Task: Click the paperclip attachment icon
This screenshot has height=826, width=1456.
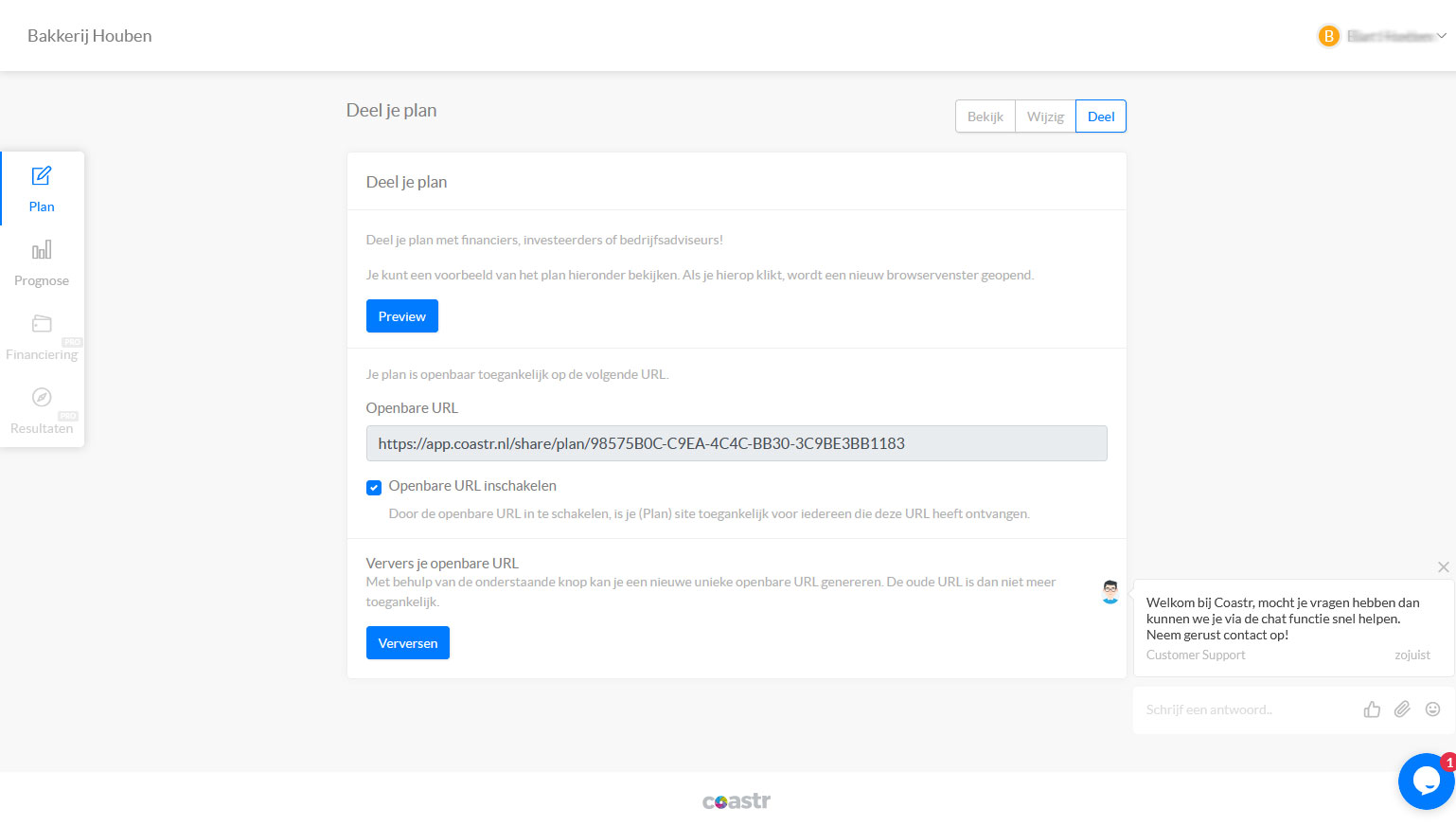Action: tap(1402, 709)
